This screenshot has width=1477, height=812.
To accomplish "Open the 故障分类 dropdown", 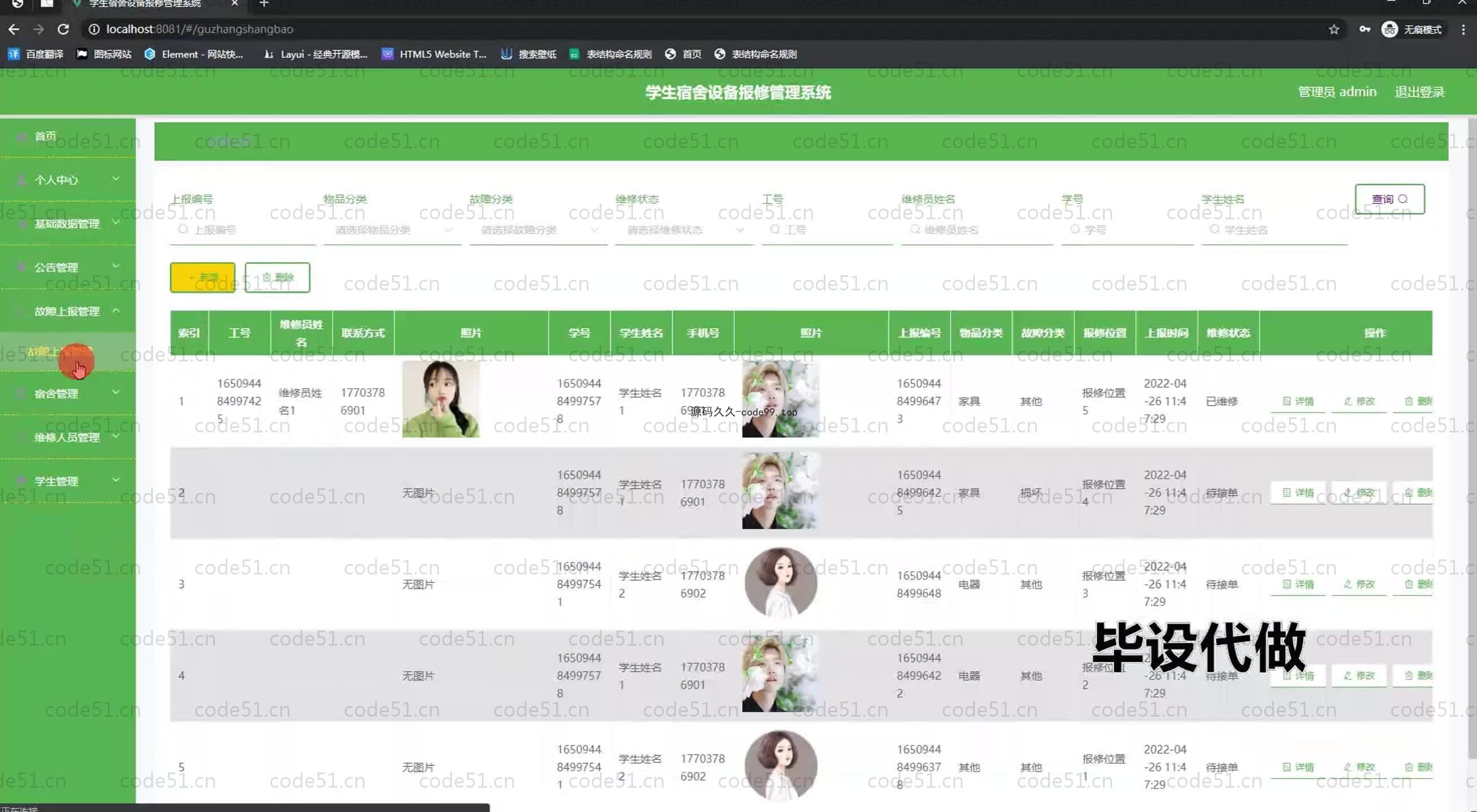I will click(x=538, y=231).
